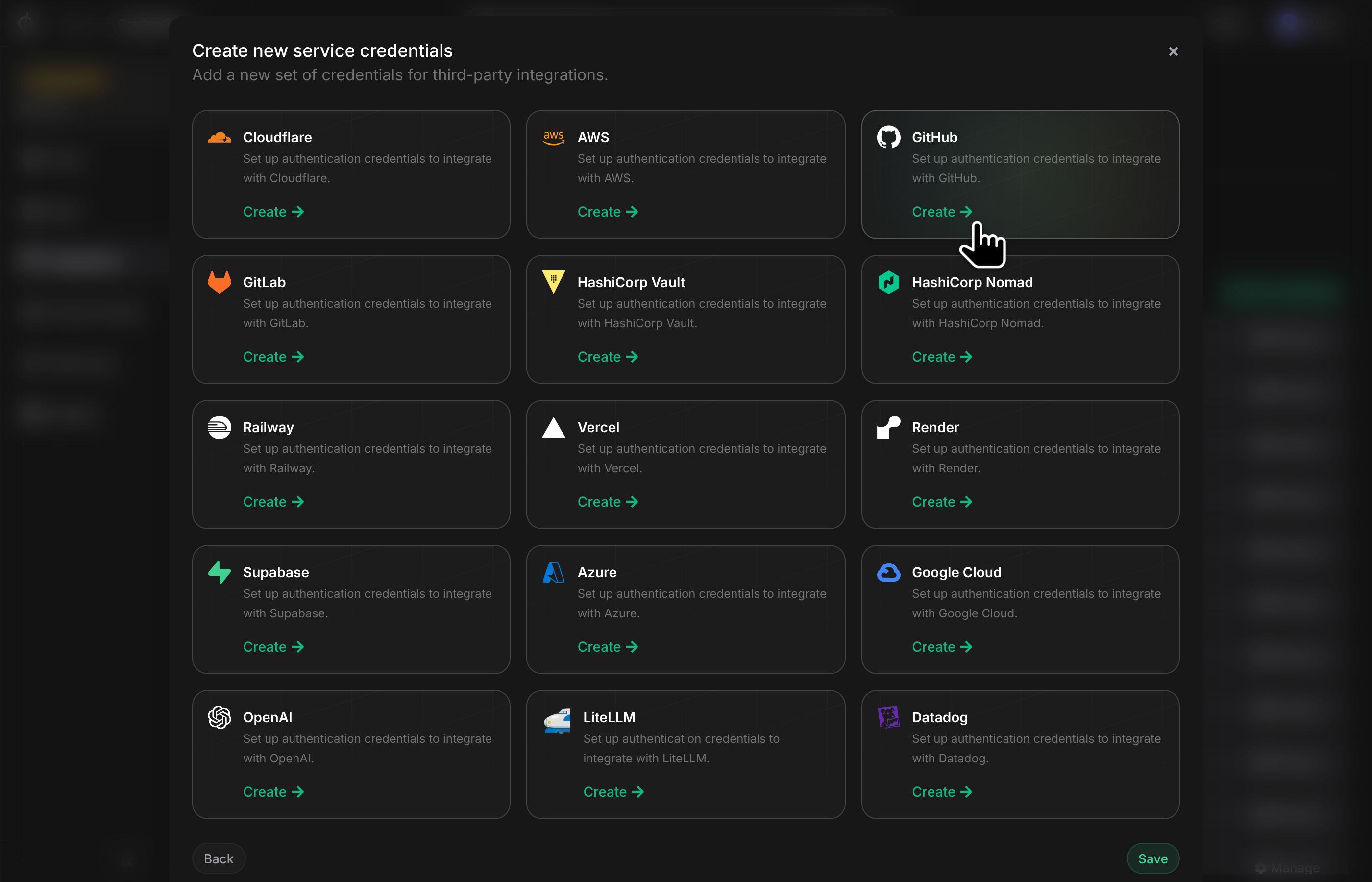Go back with the Back button
Screen dimensions: 1372x882
[219, 858]
